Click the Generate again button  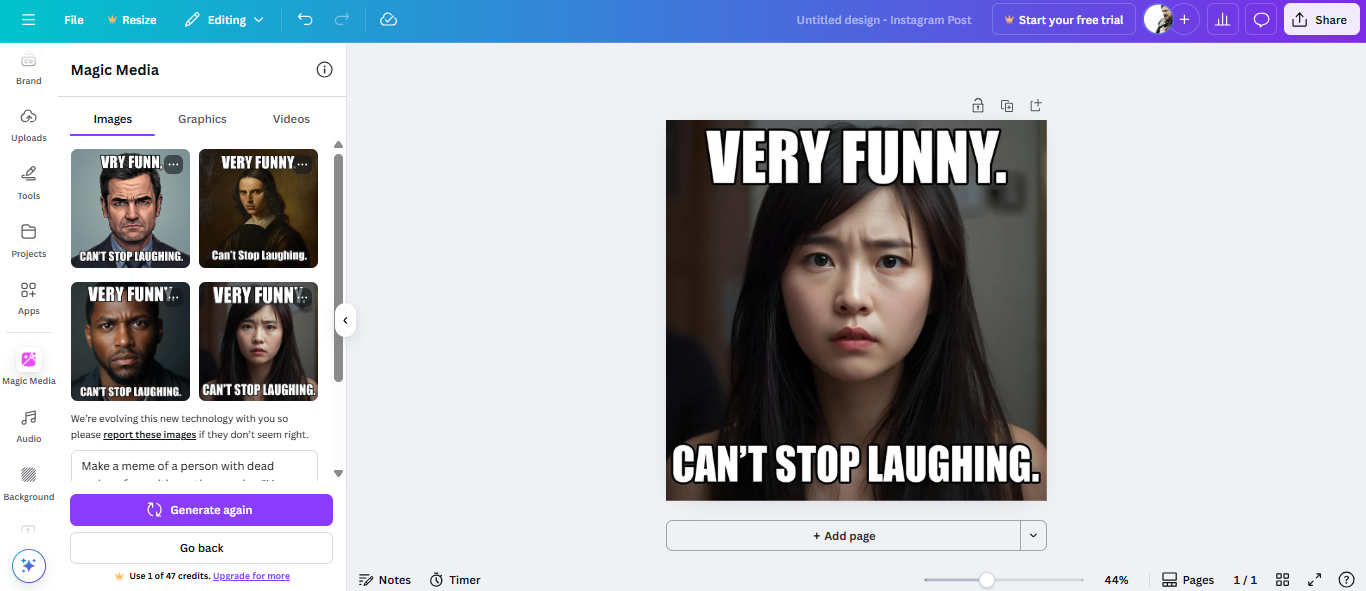pos(200,509)
